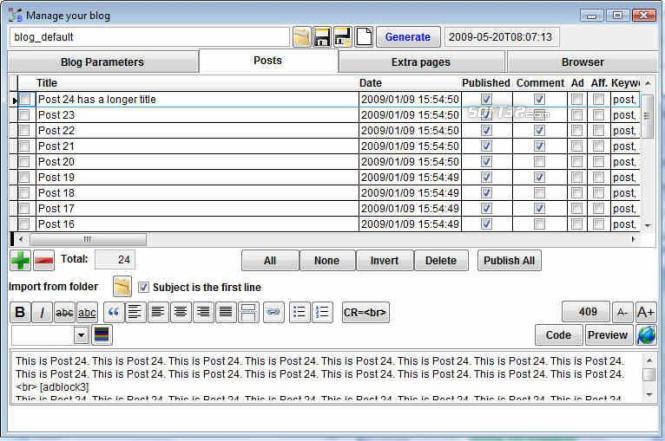Viewport: 665px width, 441px height.
Task: Click the Post 19 date cell
Action: click(410, 177)
